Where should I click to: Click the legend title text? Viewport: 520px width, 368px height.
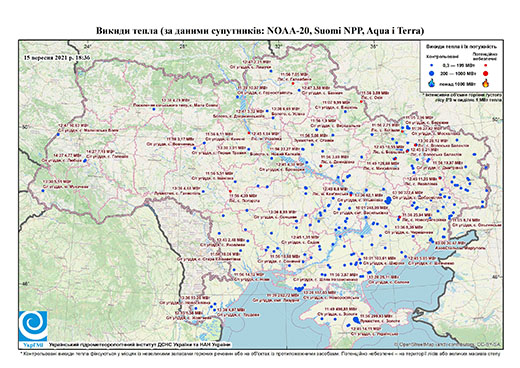point(461,47)
